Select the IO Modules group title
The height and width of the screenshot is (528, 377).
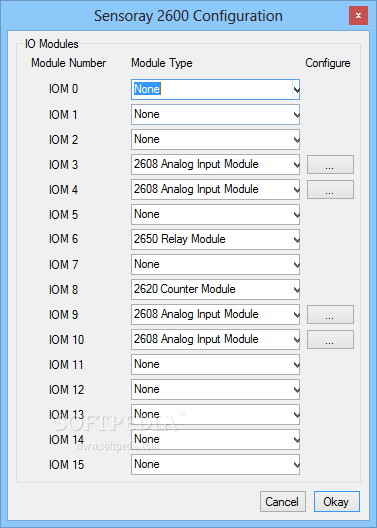coord(52,44)
